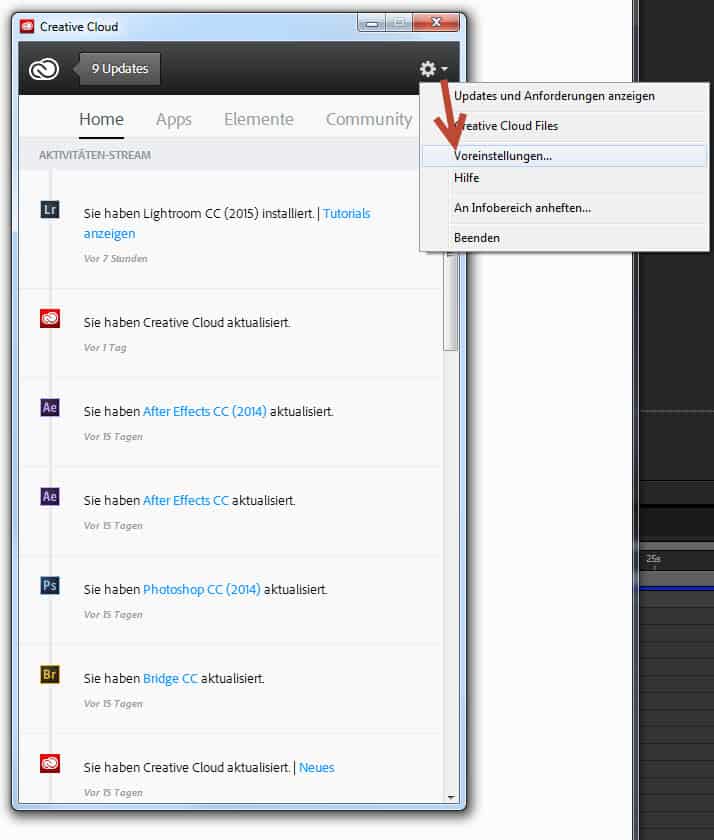The height and width of the screenshot is (840, 714).
Task: Click Beenden to quit
Action: (477, 238)
